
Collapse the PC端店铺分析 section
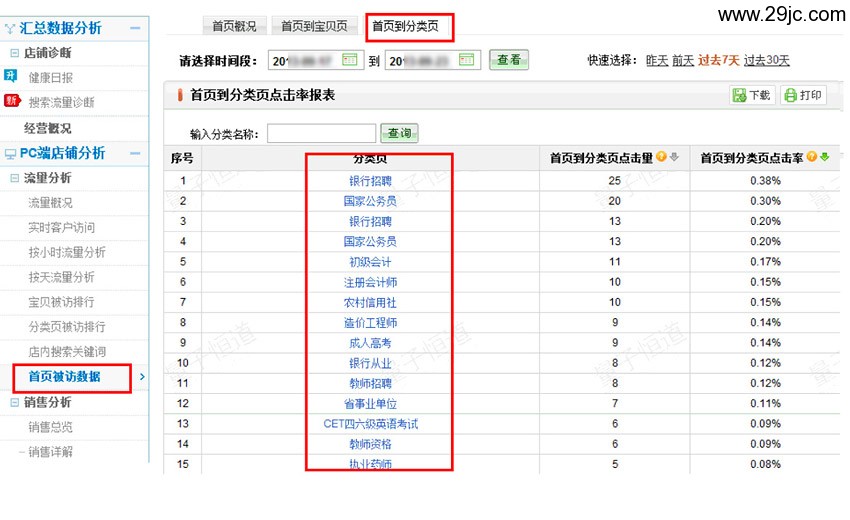pyautogui.click(x=137, y=153)
